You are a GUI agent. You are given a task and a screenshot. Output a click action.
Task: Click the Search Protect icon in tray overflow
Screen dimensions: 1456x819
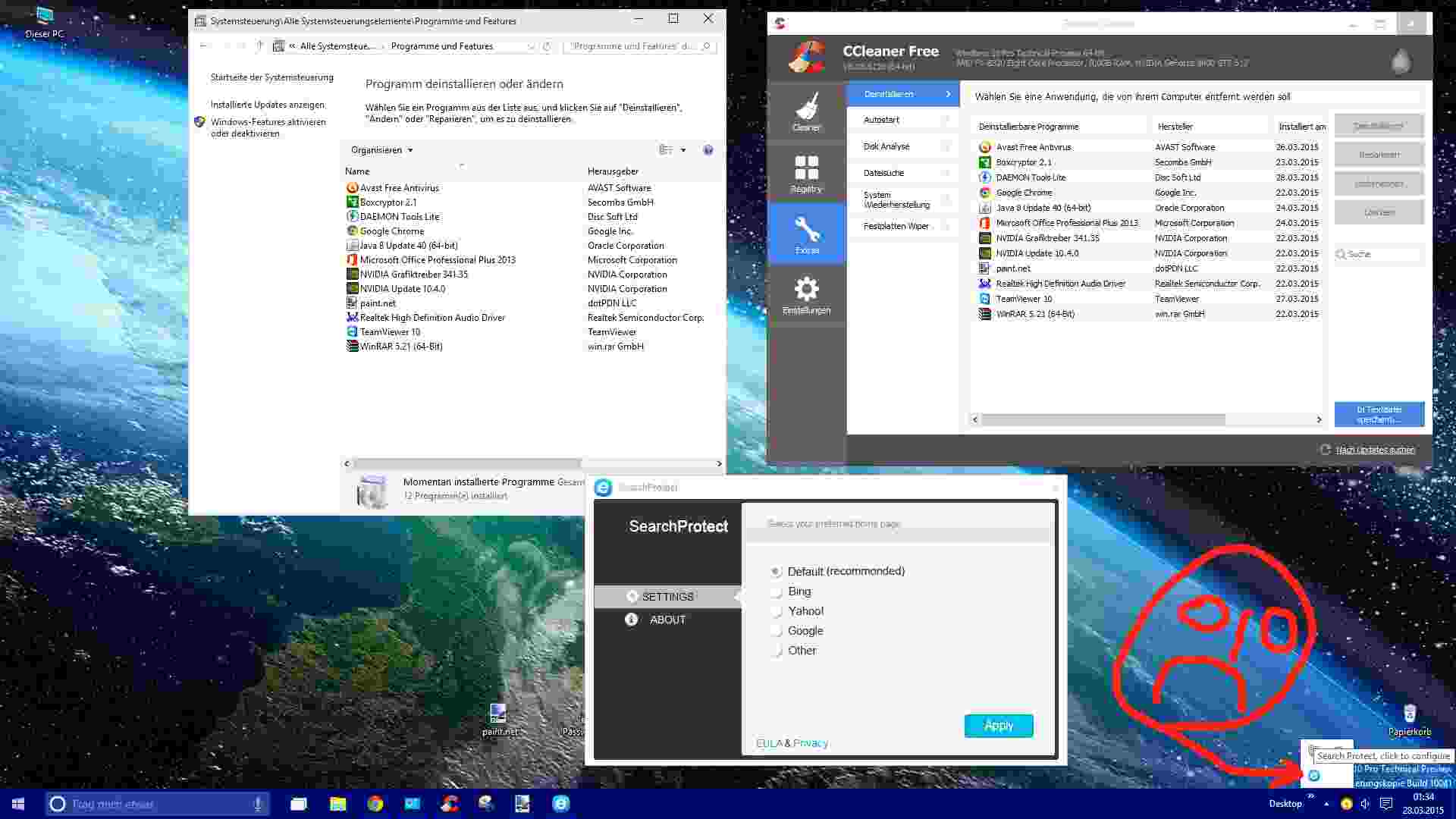1314,775
